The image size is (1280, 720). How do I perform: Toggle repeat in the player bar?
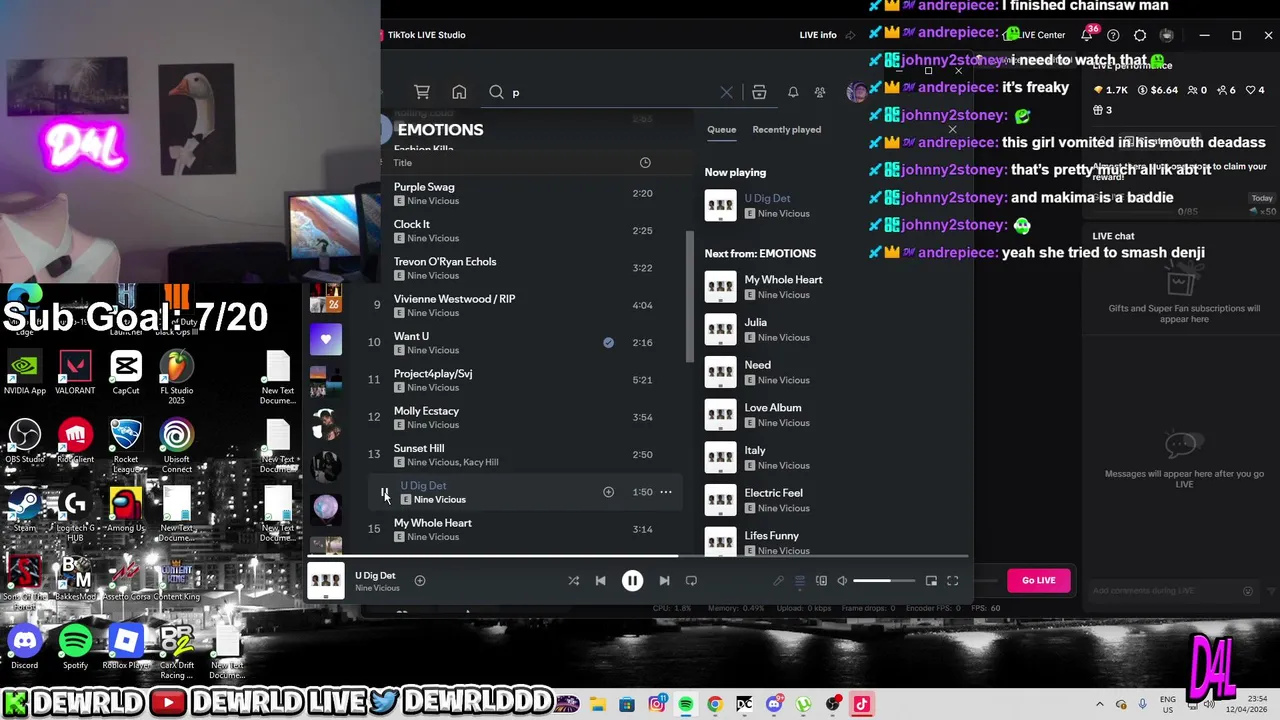click(x=691, y=580)
